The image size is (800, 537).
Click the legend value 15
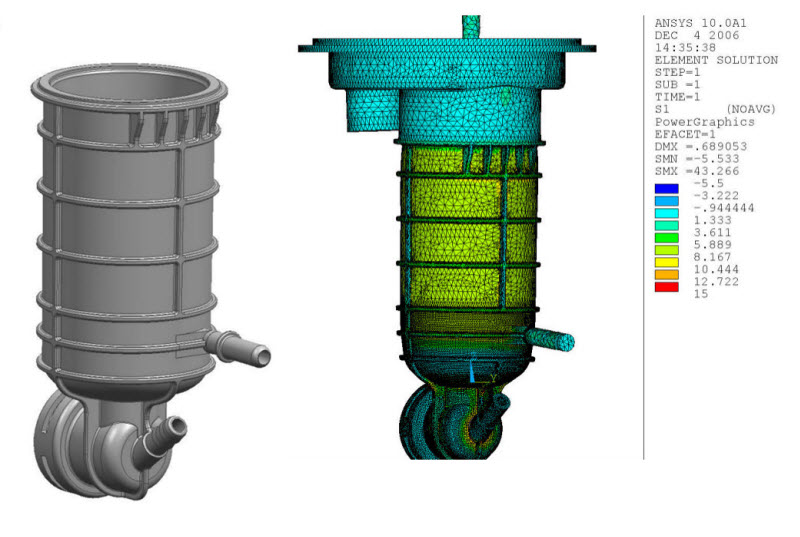(701, 294)
